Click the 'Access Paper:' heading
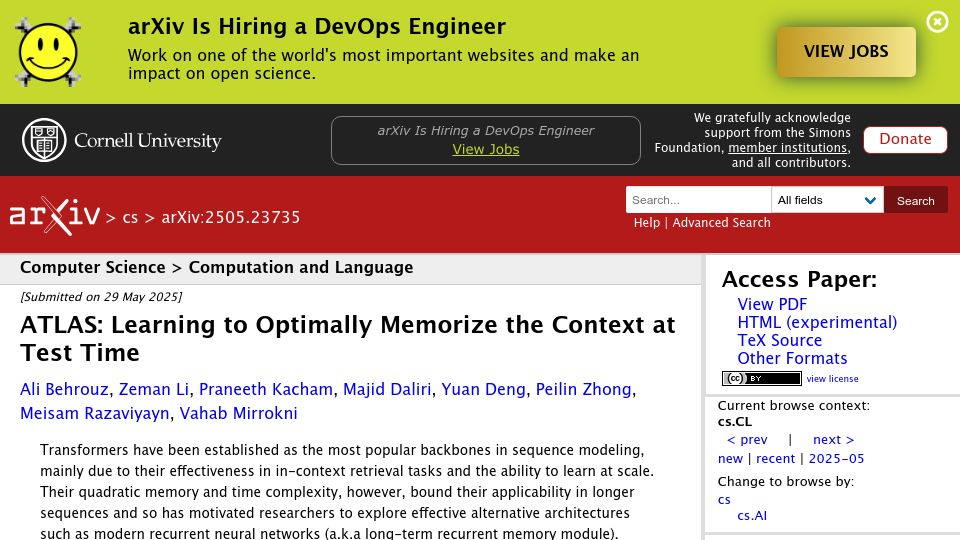960x540 pixels. (799, 279)
